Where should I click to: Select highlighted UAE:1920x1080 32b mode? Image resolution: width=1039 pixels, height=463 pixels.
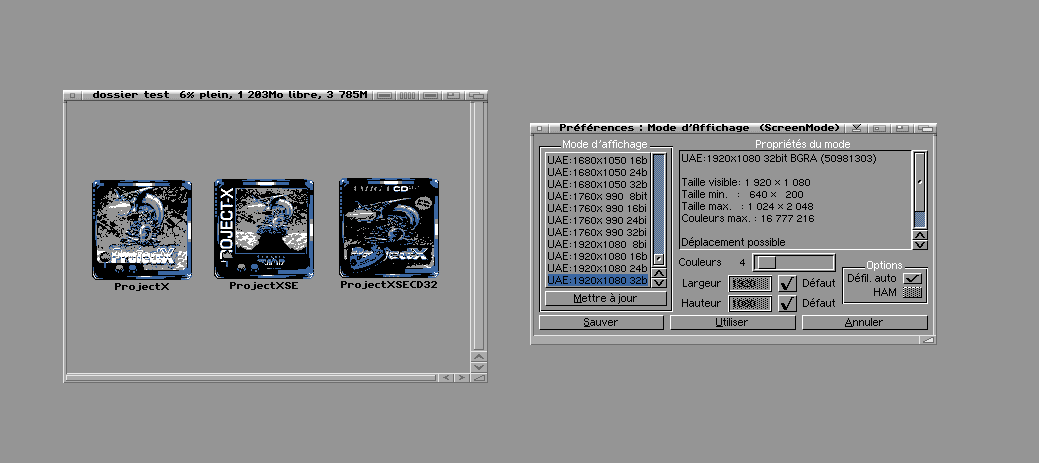pos(597,280)
